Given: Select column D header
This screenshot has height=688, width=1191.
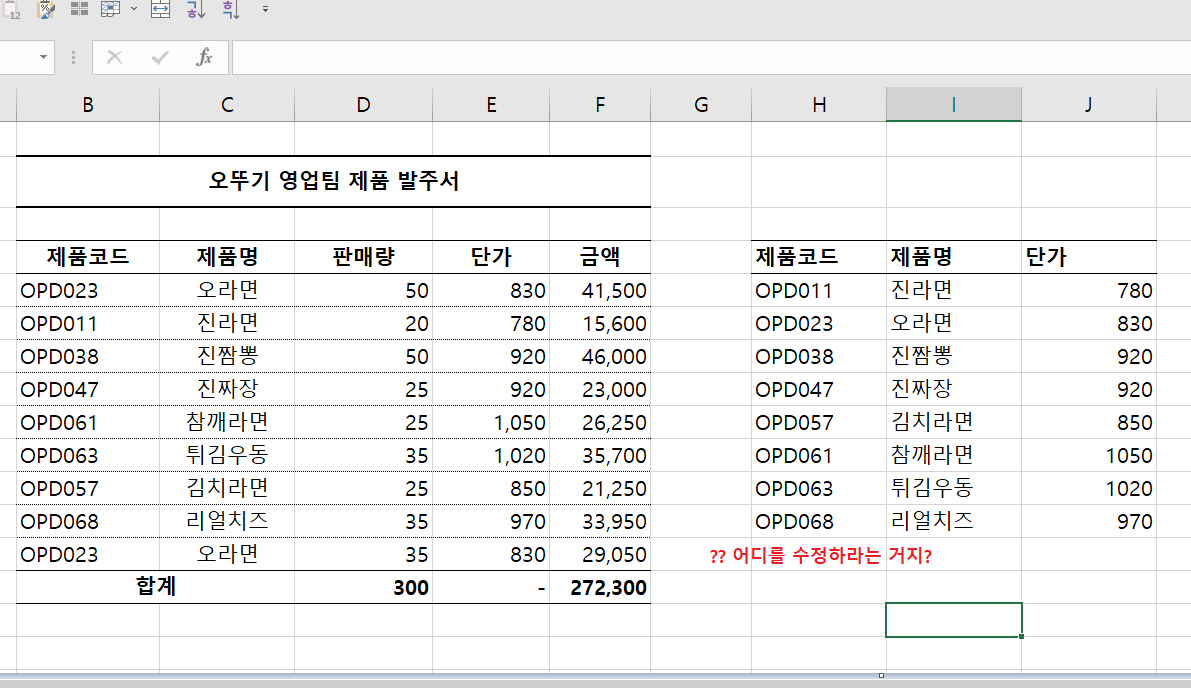Looking at the screenshot, I should (x=363, y=105).
